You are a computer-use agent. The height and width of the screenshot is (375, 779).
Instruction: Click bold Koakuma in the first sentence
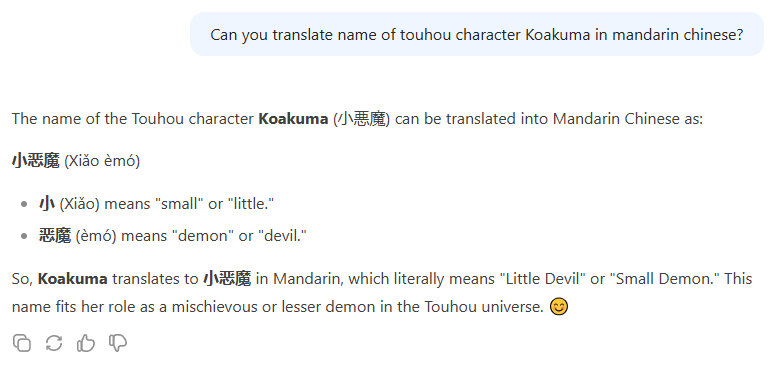point(293,119)
